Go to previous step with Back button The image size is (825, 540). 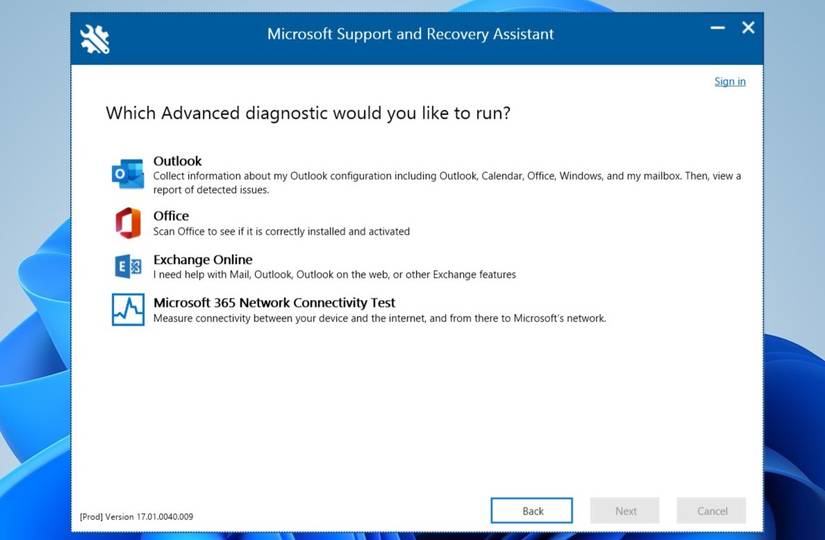click(532, 511)
